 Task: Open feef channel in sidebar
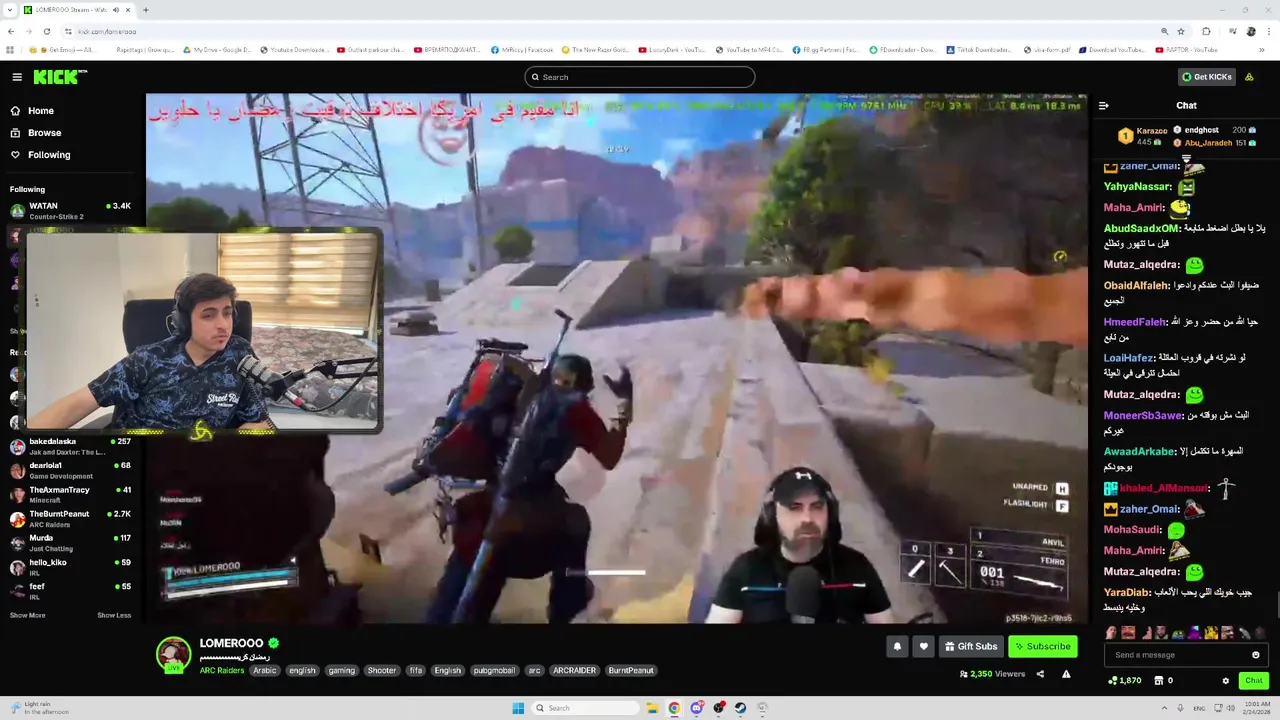(x=70, y=590)
